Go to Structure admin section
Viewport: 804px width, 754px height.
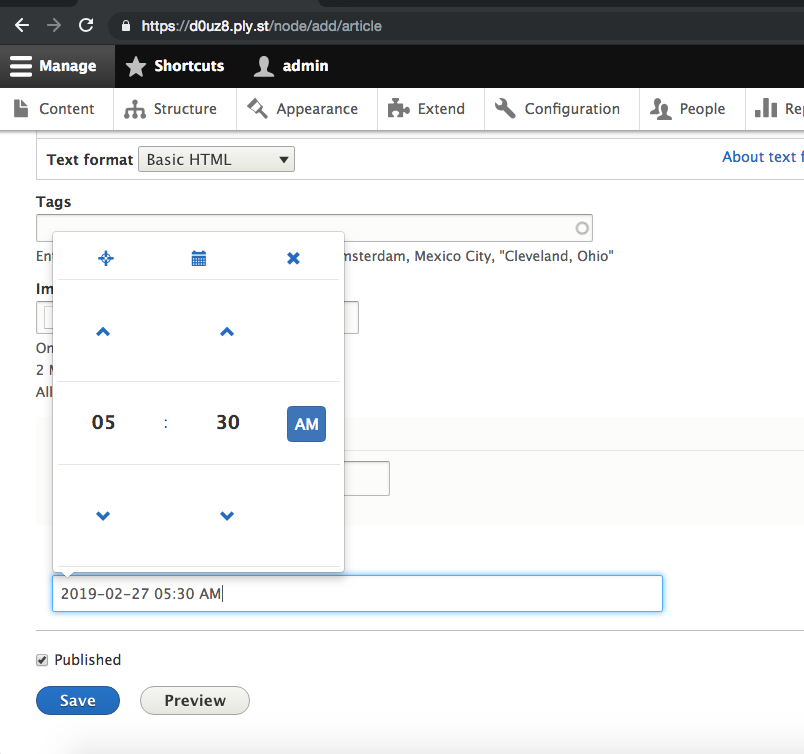click(170, 109)
